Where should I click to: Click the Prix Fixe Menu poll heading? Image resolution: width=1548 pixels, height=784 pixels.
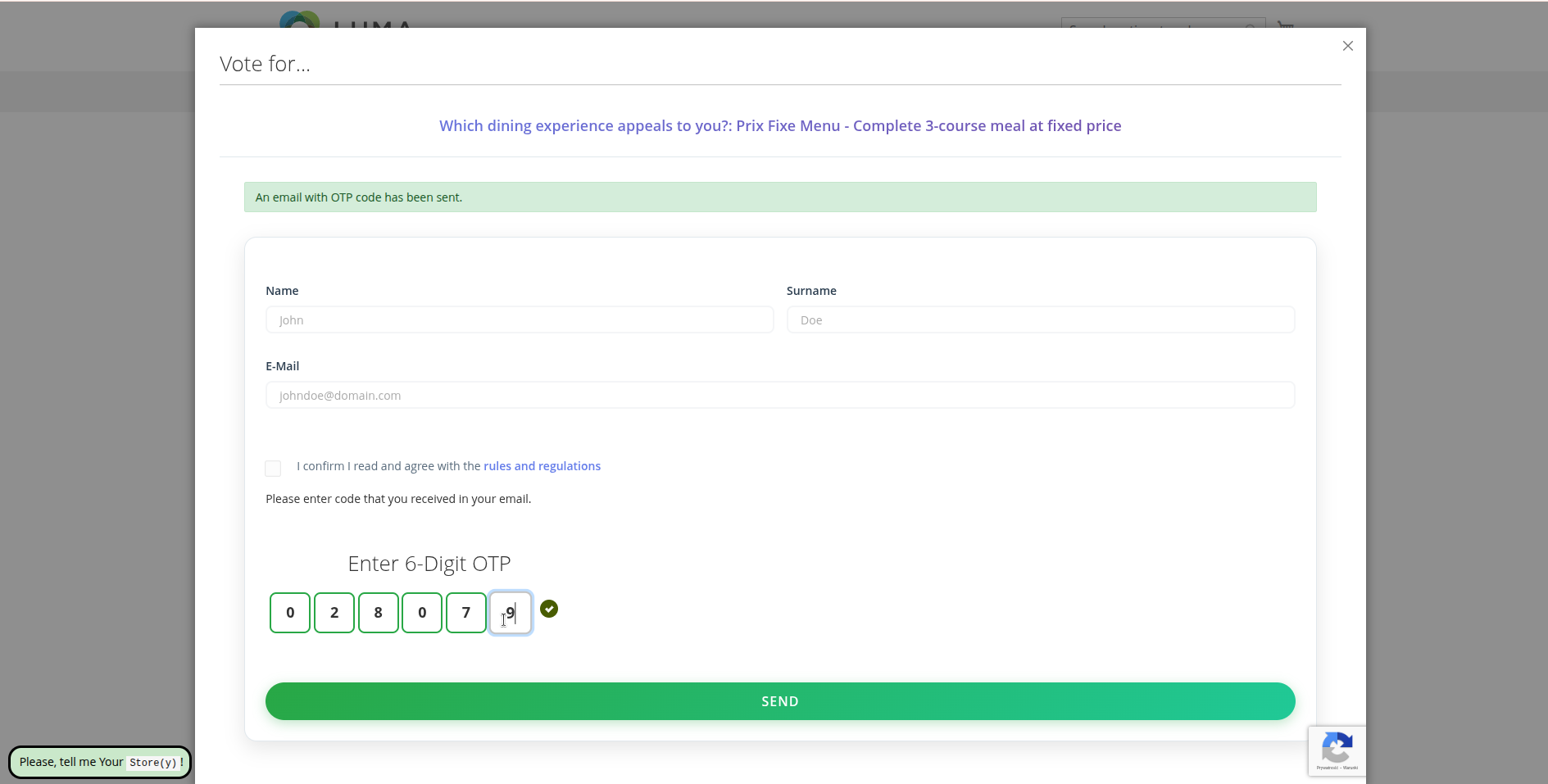(779, 126)
